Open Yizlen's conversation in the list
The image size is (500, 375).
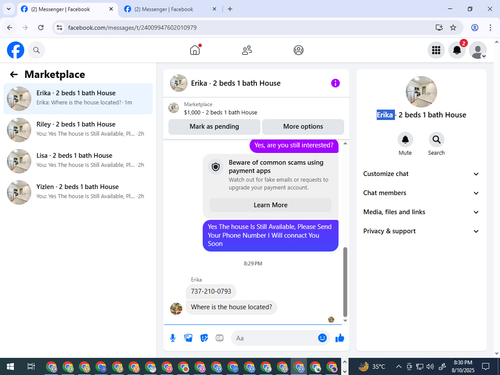pyautogui.click(x=78, y=192)
